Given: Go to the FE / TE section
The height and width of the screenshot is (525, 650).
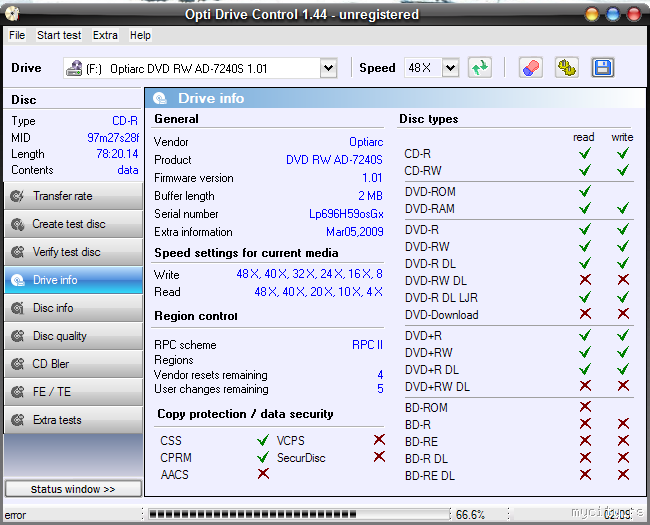Looking at the screenshot, I should (x=73, y=392).
